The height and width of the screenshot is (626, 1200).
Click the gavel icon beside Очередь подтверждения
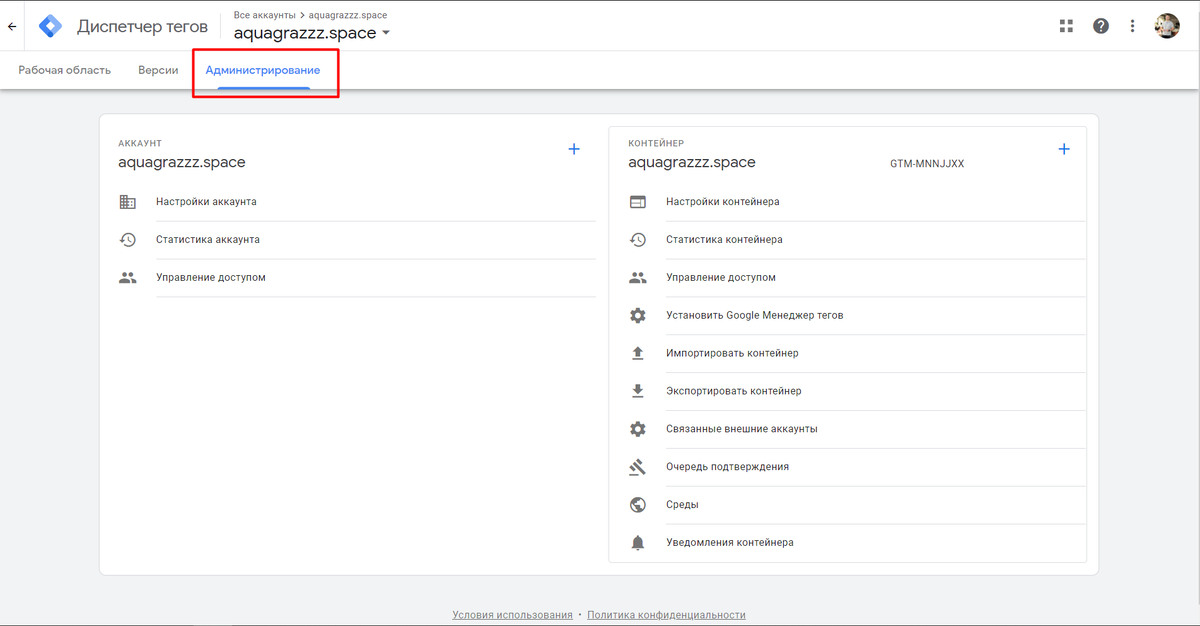point(637,467)
